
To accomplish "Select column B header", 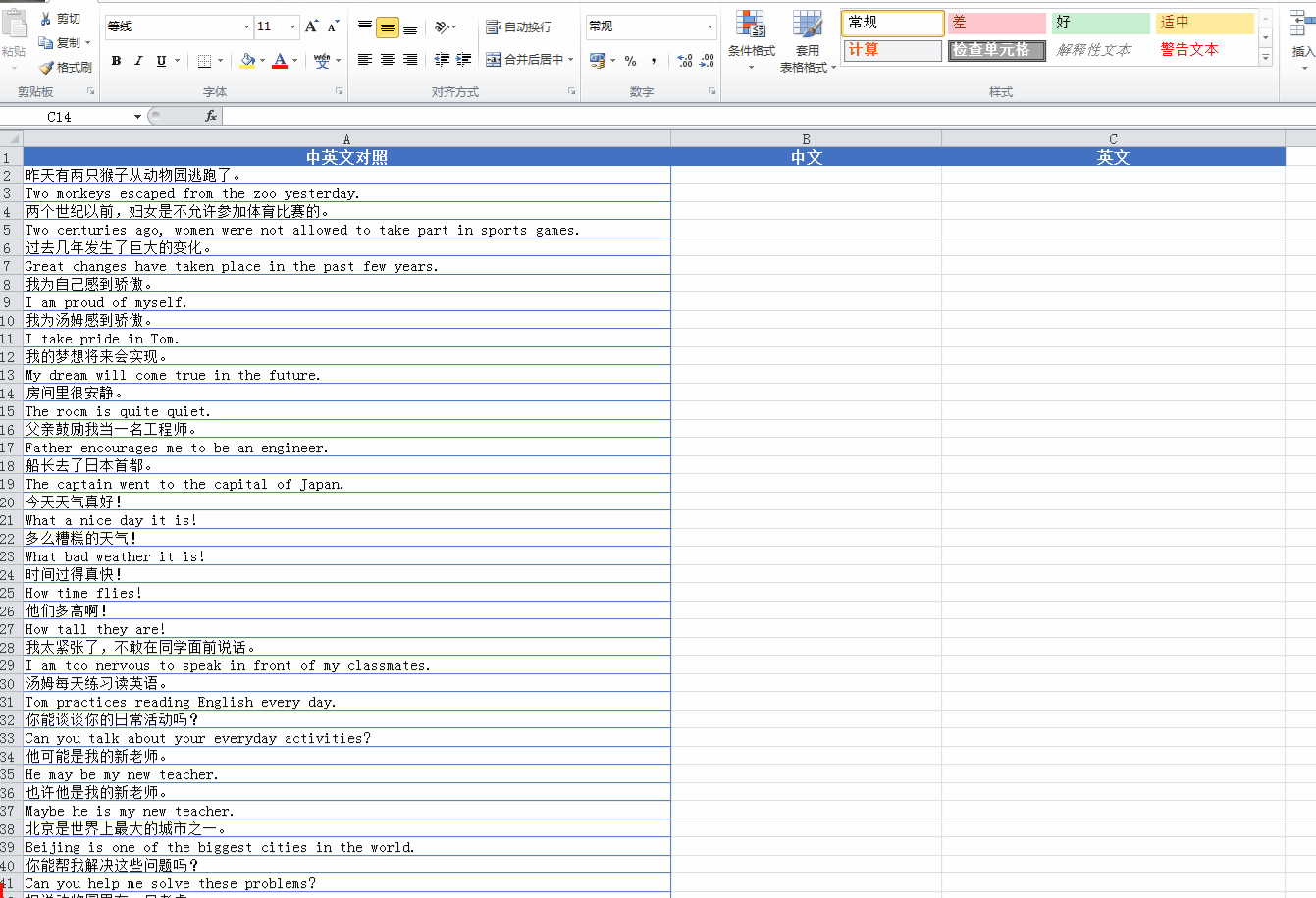I will (806, 138).
